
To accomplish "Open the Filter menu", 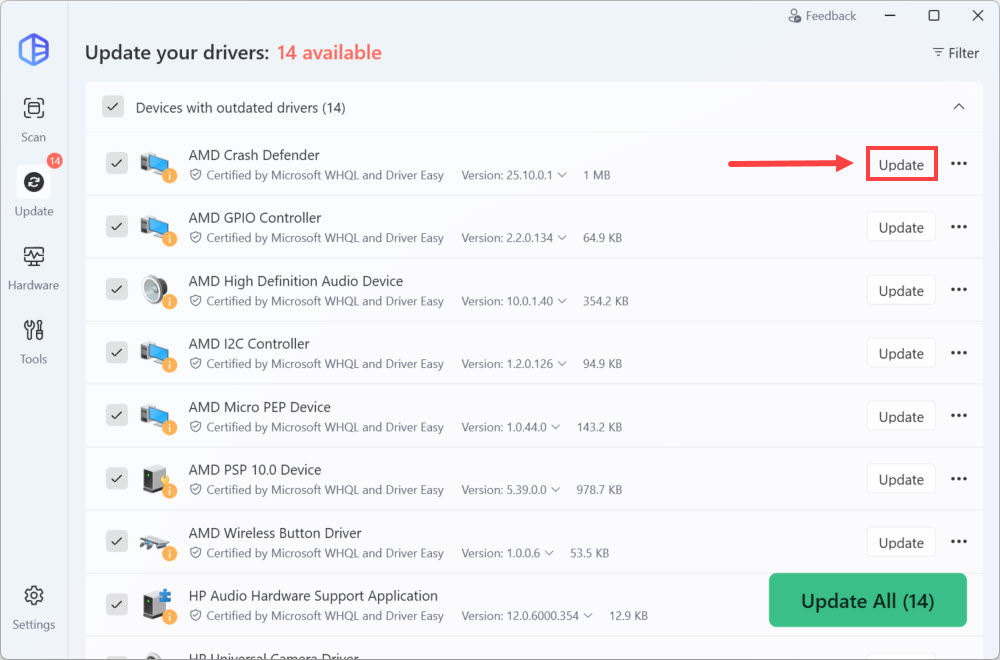I will (955, 53).
